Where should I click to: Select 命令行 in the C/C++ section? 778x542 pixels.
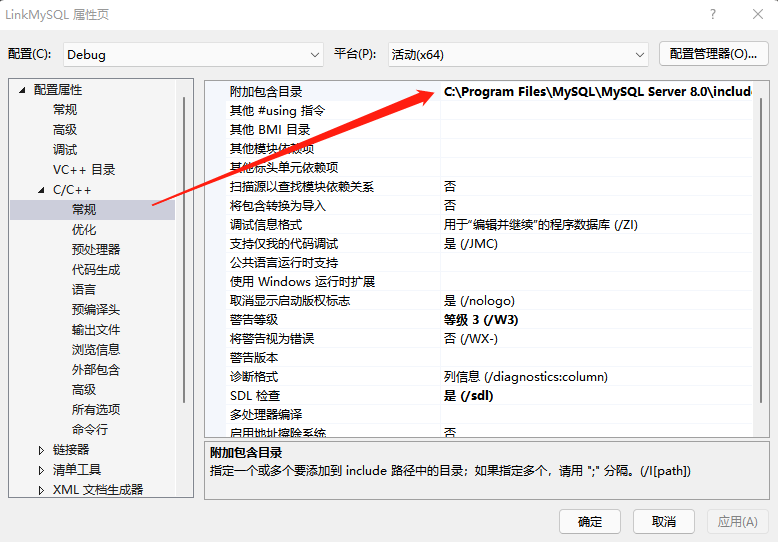(x=89, y=430)
